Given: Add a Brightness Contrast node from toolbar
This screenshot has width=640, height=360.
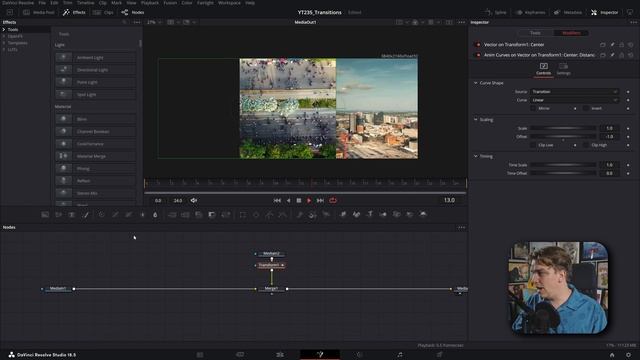Looking at the screenshot, I should coord(142,214).
